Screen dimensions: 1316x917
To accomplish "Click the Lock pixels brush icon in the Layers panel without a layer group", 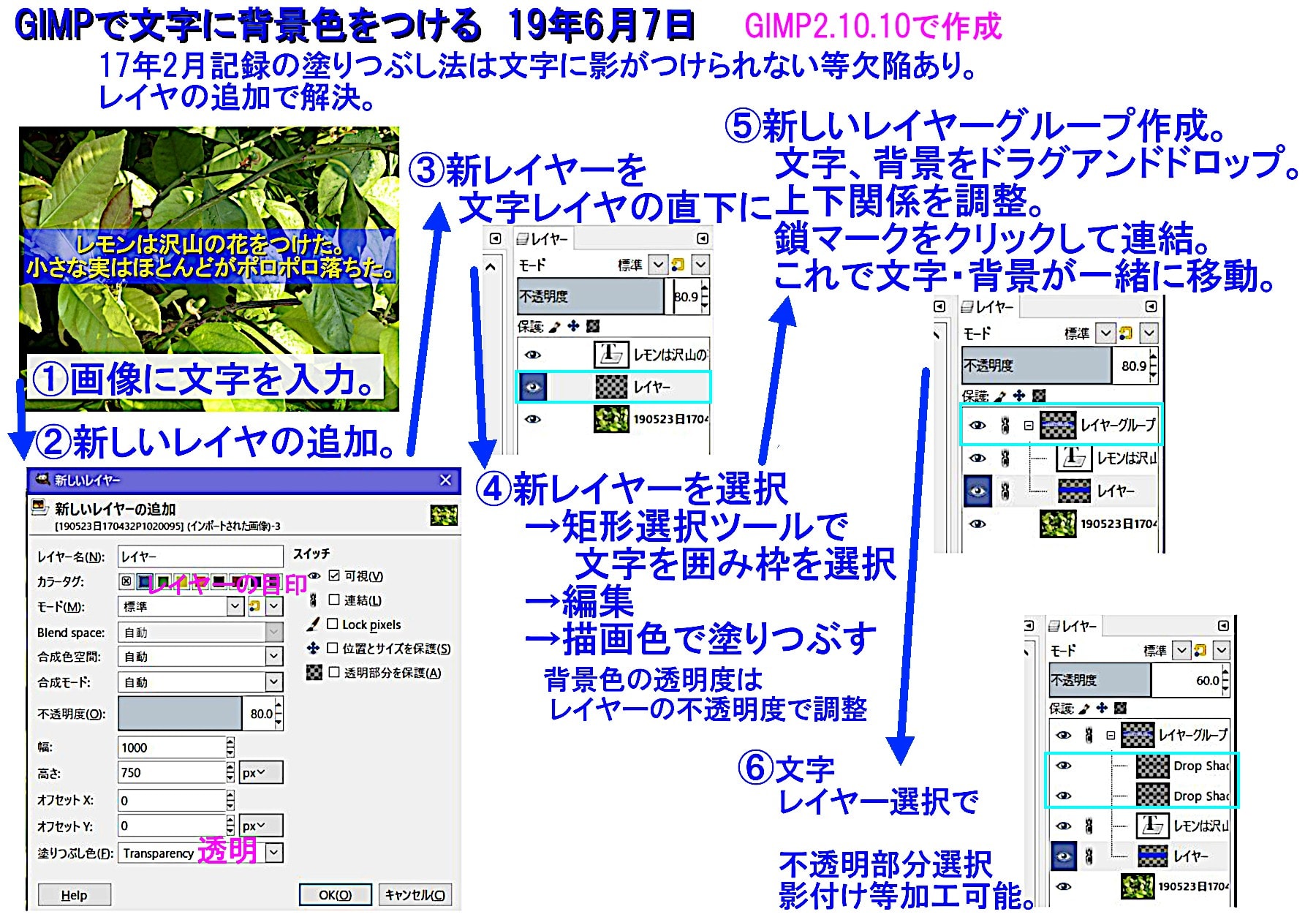I will coord(555,326).
